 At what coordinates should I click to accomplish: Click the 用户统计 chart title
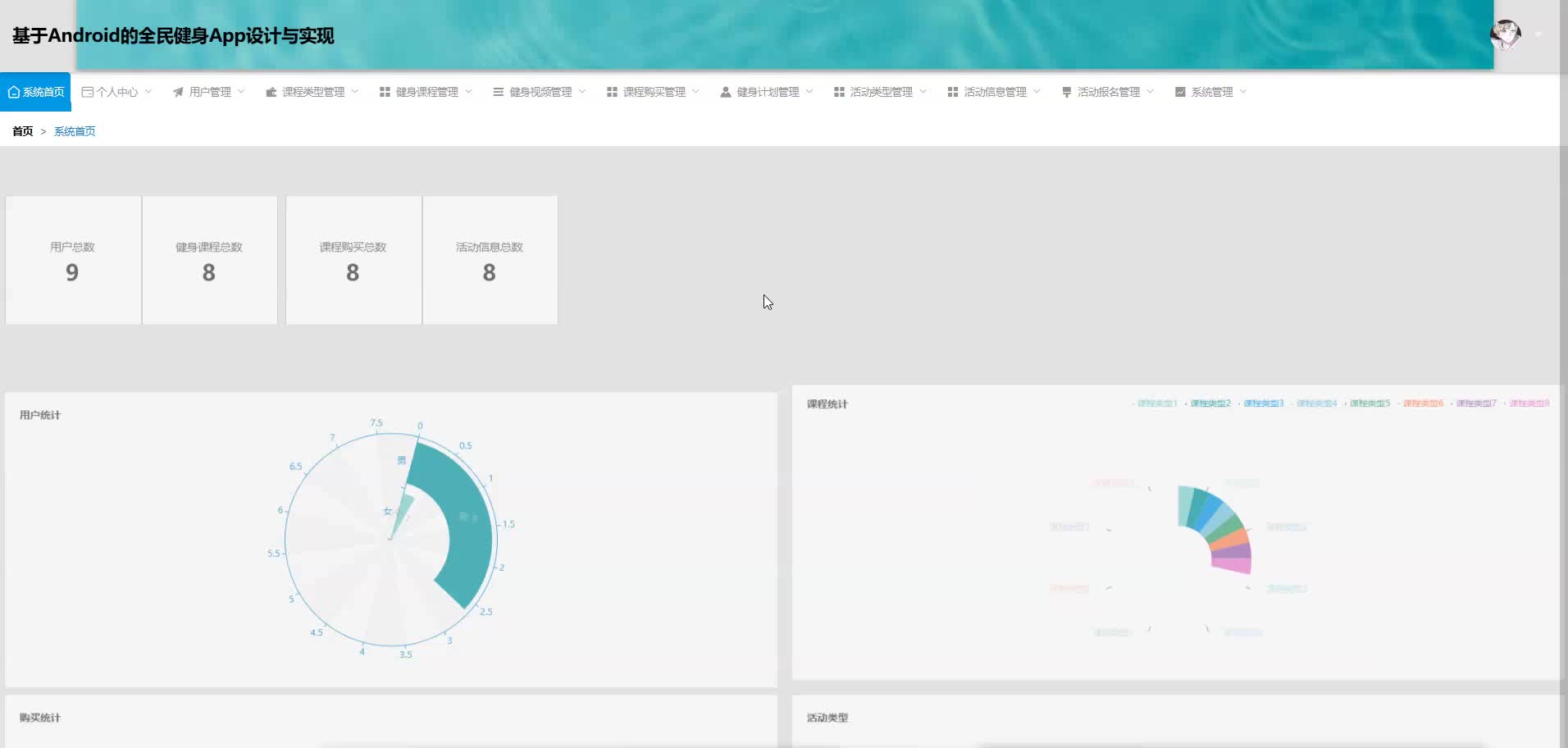[x=40, y=415]
